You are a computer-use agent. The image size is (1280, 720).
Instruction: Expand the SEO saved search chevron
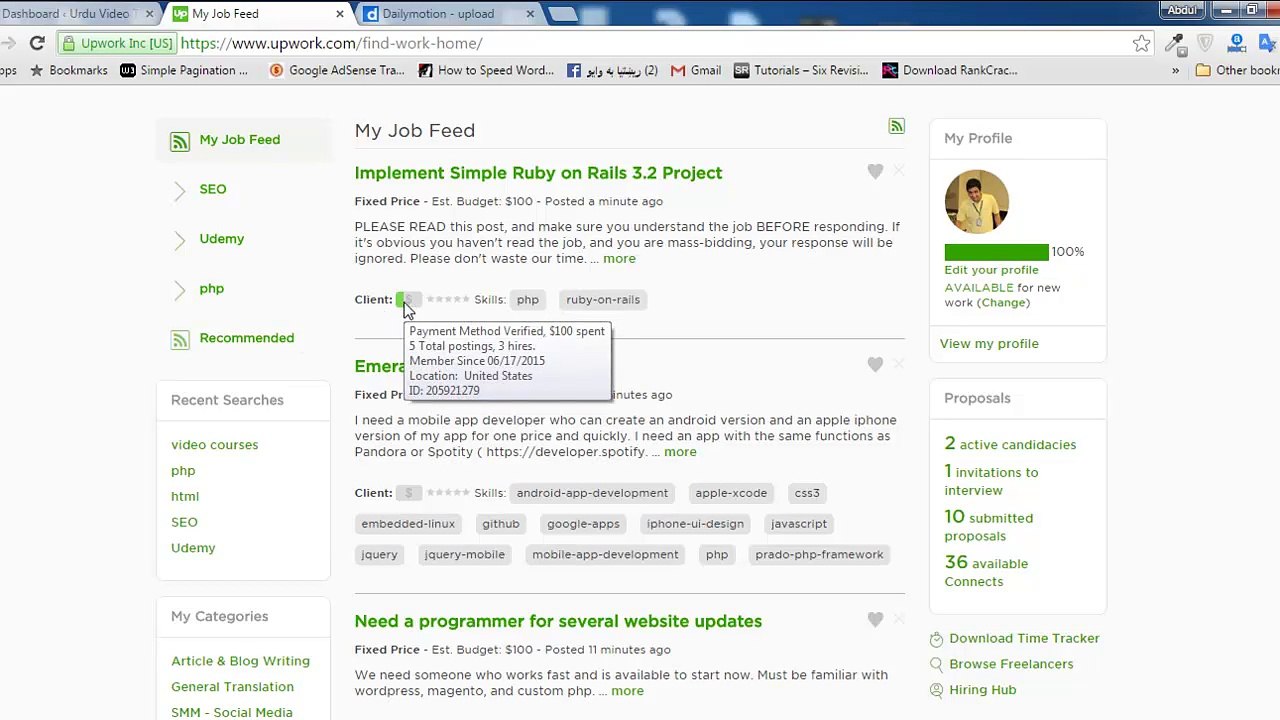[x=180, y=191]
